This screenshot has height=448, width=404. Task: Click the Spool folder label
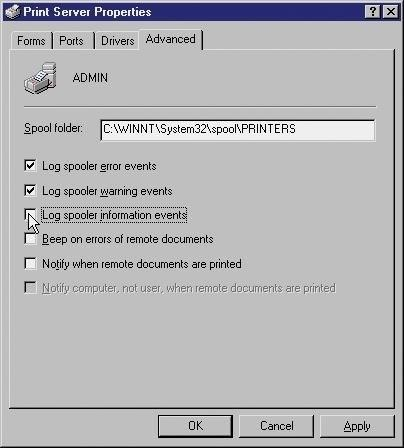point(53,128)
